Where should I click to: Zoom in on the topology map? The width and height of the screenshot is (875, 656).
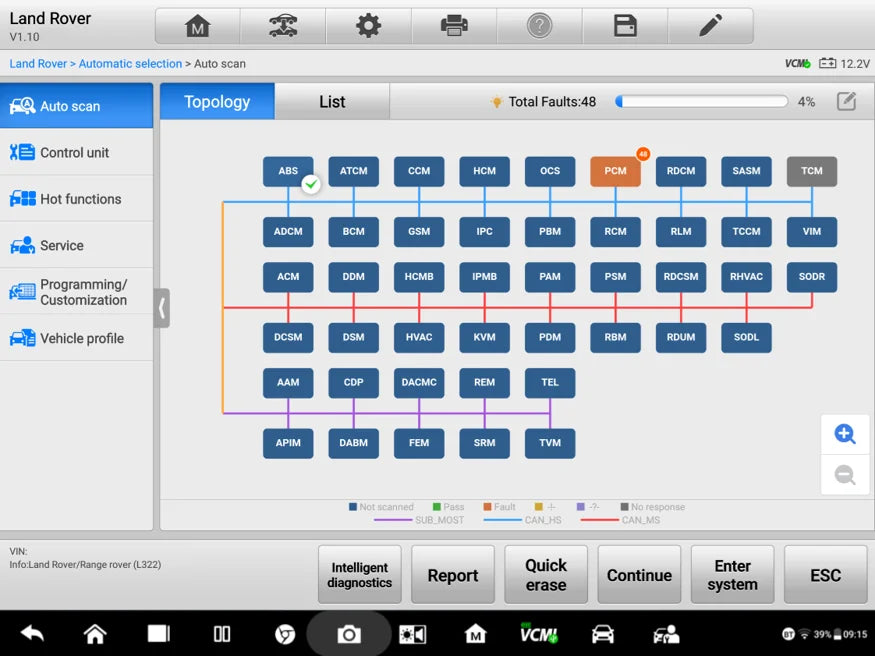tap(845, 434)
